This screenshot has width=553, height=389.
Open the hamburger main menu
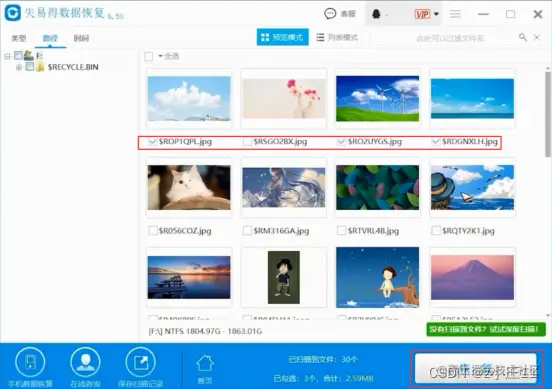click(455, 14)
